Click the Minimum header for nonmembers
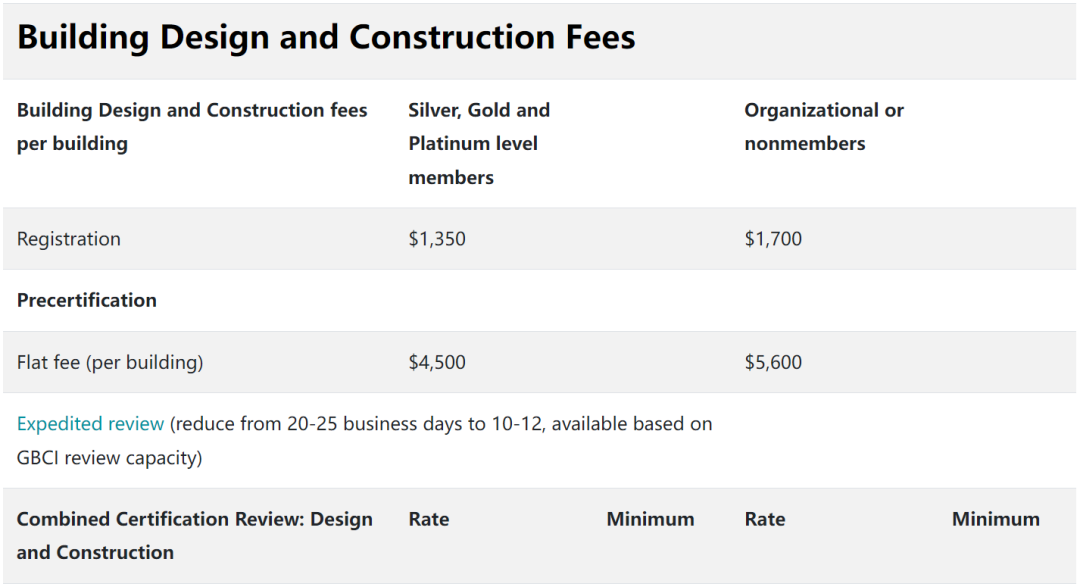Viewport: 1080px width, 587px height. (x=995, y=519)
